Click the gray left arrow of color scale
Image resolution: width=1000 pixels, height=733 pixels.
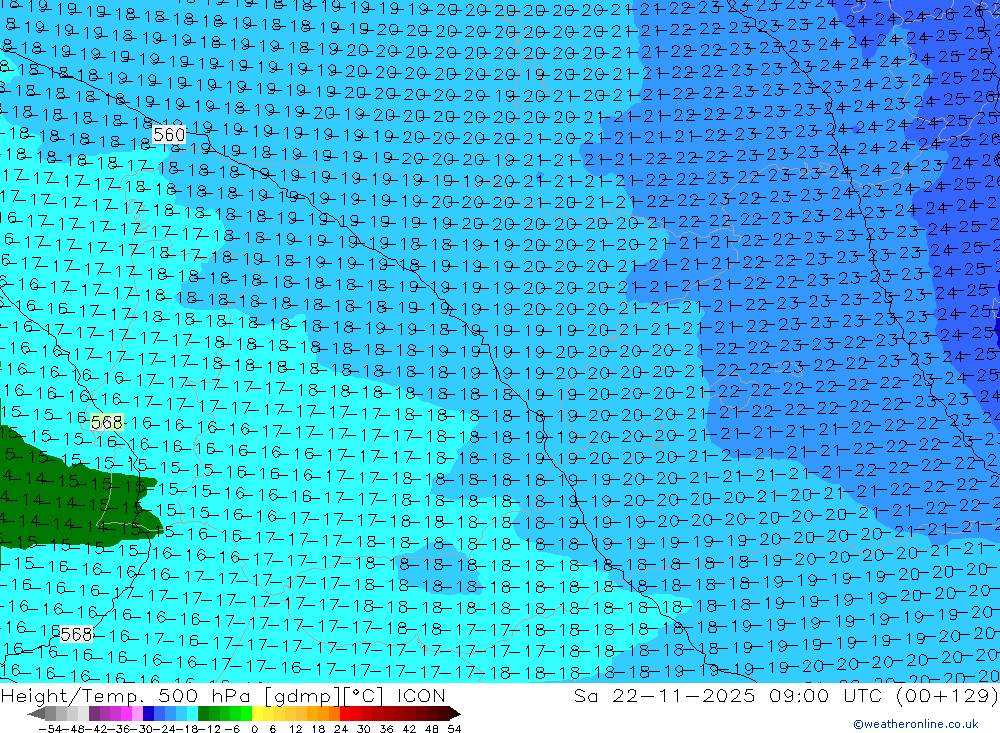(x=37, y=713)
